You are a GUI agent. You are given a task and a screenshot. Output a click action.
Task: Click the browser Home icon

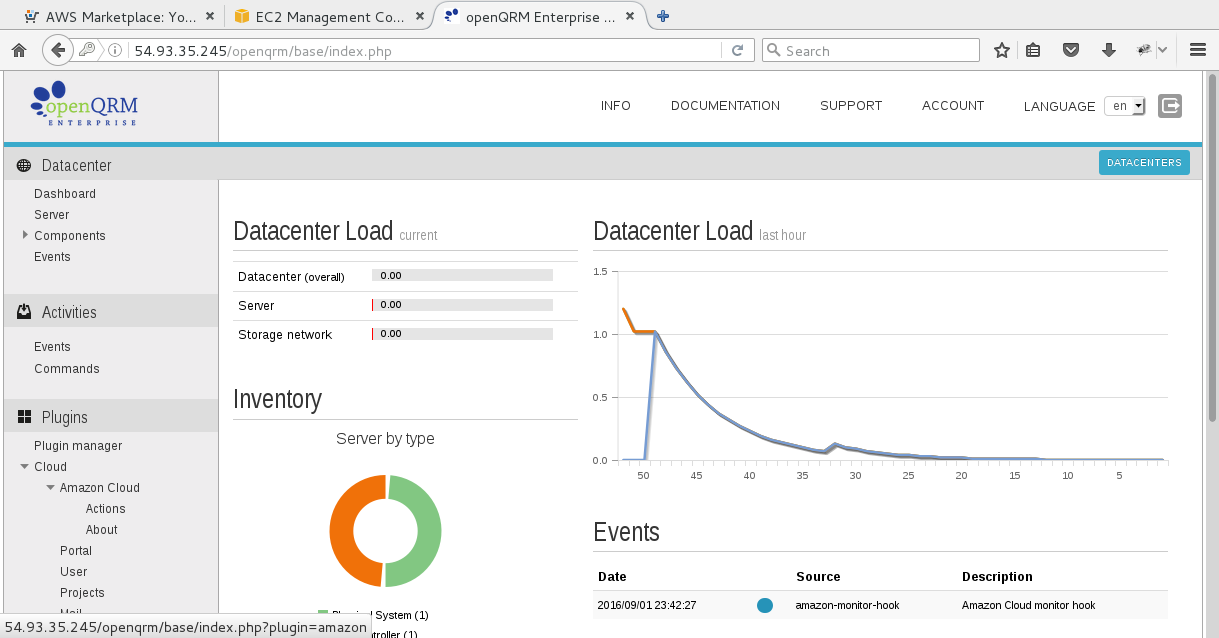tap(18, 50)
